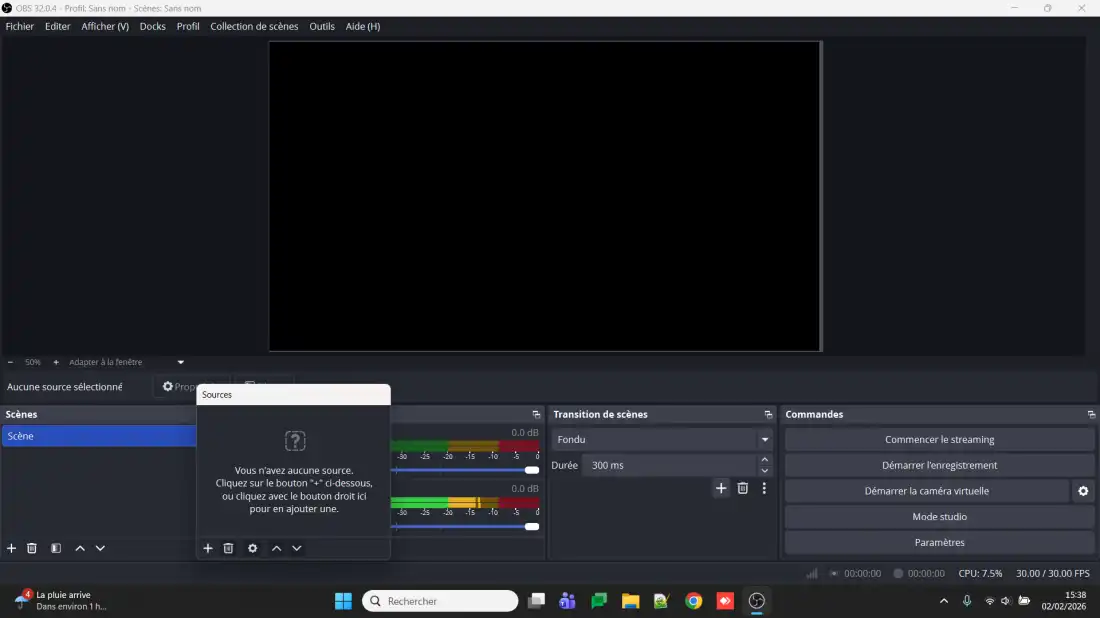Open the scene filters icon in Scènes

56,548
